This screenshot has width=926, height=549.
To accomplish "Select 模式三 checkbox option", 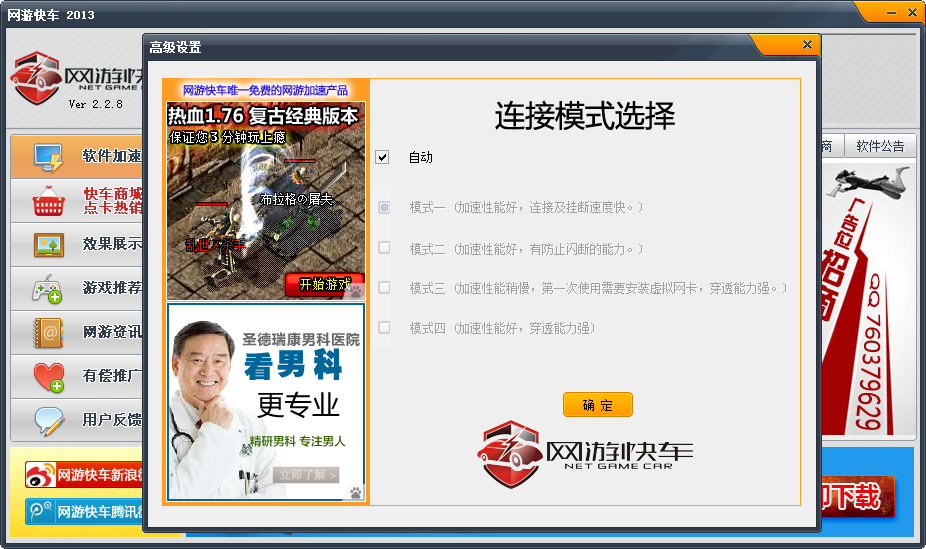I will coord(384,287).
